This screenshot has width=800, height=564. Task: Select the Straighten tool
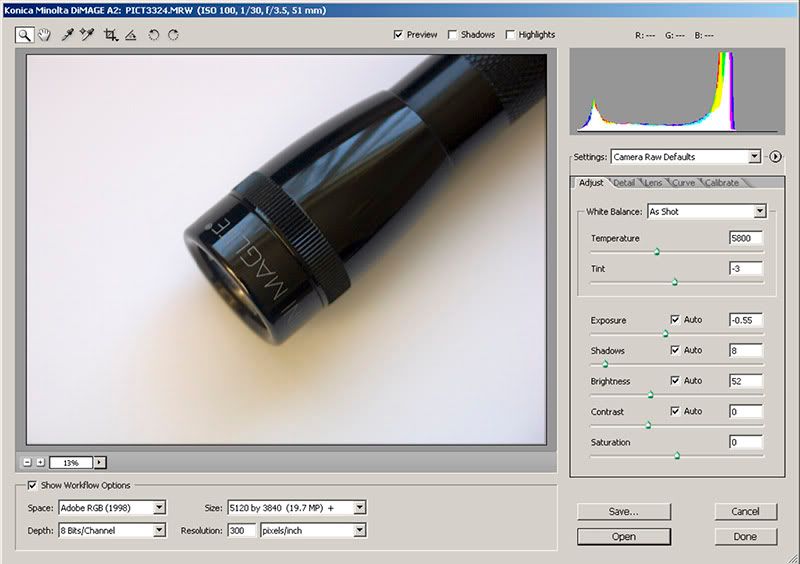tap(131, 35)
